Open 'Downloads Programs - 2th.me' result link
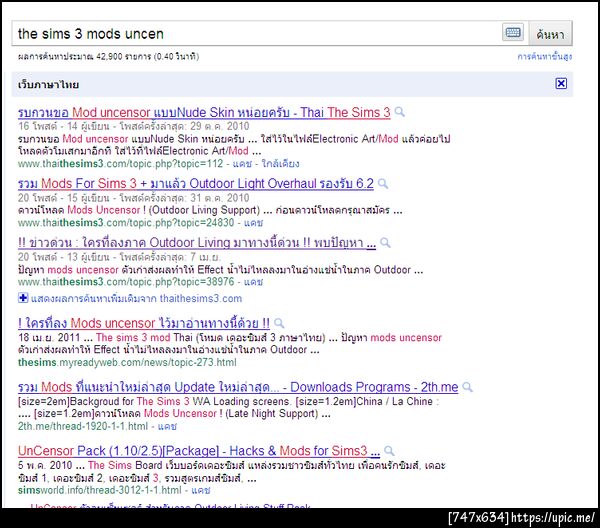Image resolution: width=600 pixels, height=528 pixels. tap(238, 387)
